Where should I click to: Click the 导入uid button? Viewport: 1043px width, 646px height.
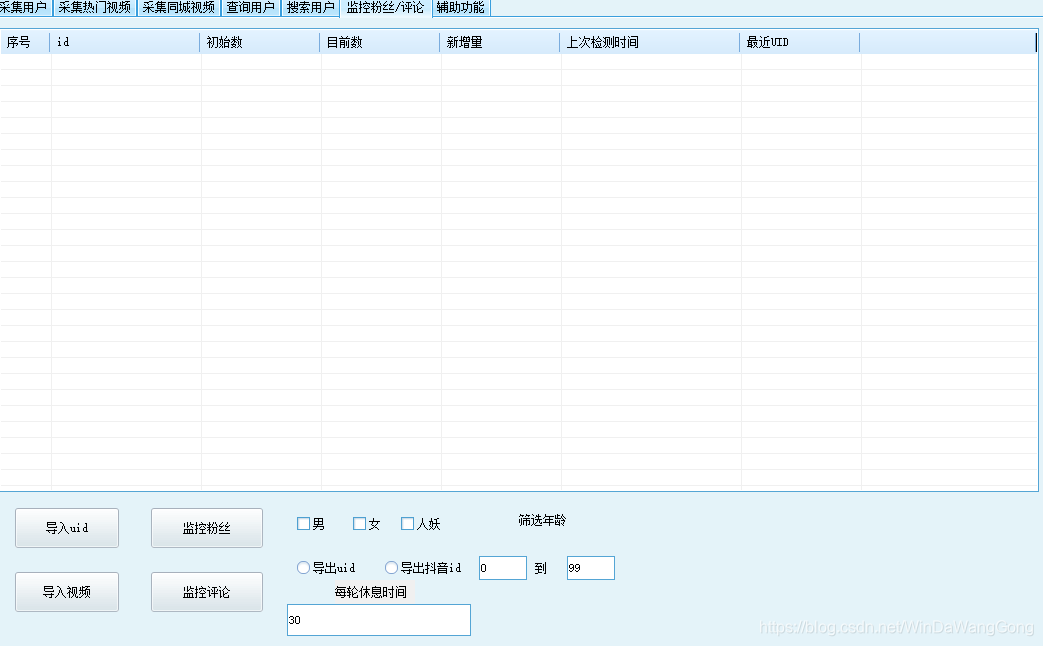pyautogui.click(x=67, y=528)
